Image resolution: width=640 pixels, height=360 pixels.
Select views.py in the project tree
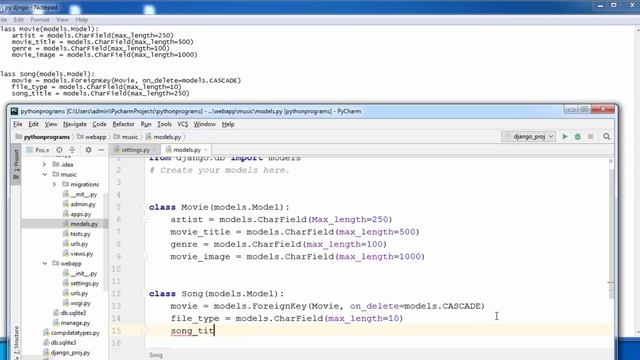[78, 254]
